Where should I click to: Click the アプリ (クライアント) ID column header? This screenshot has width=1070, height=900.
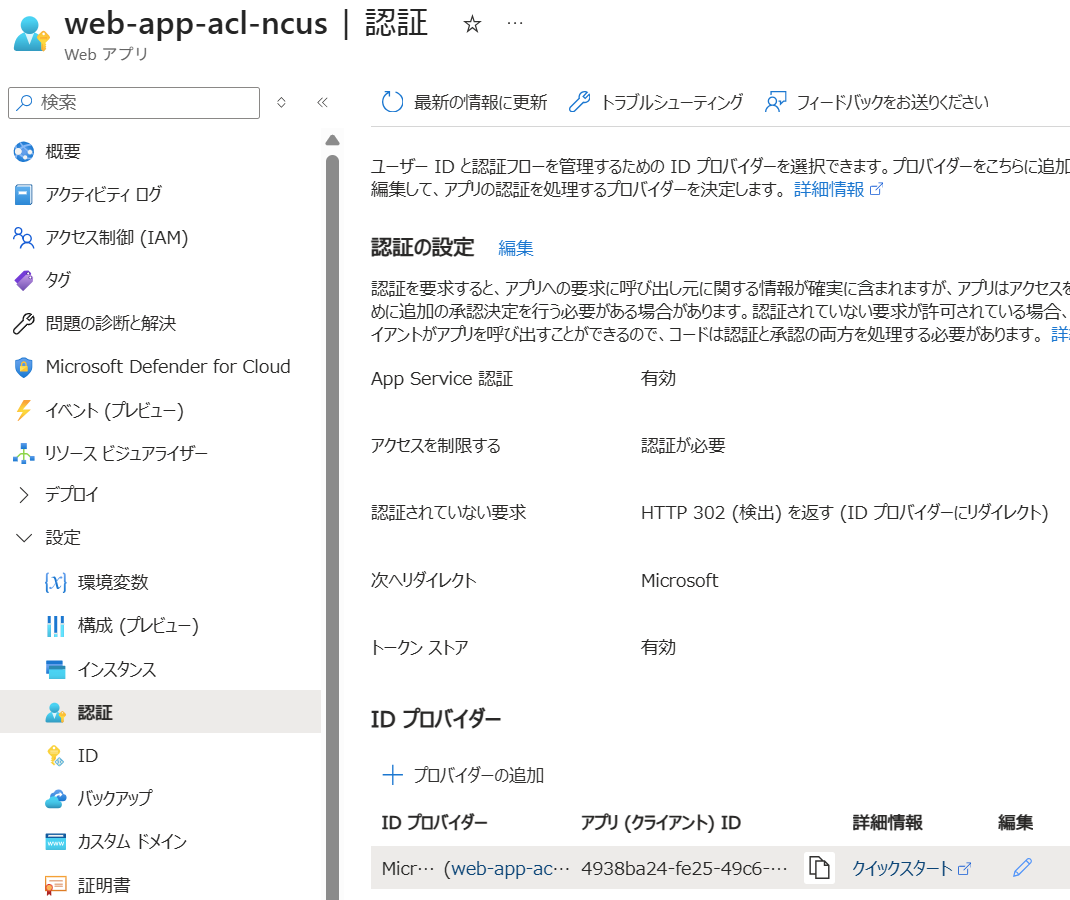coord(661,823)
